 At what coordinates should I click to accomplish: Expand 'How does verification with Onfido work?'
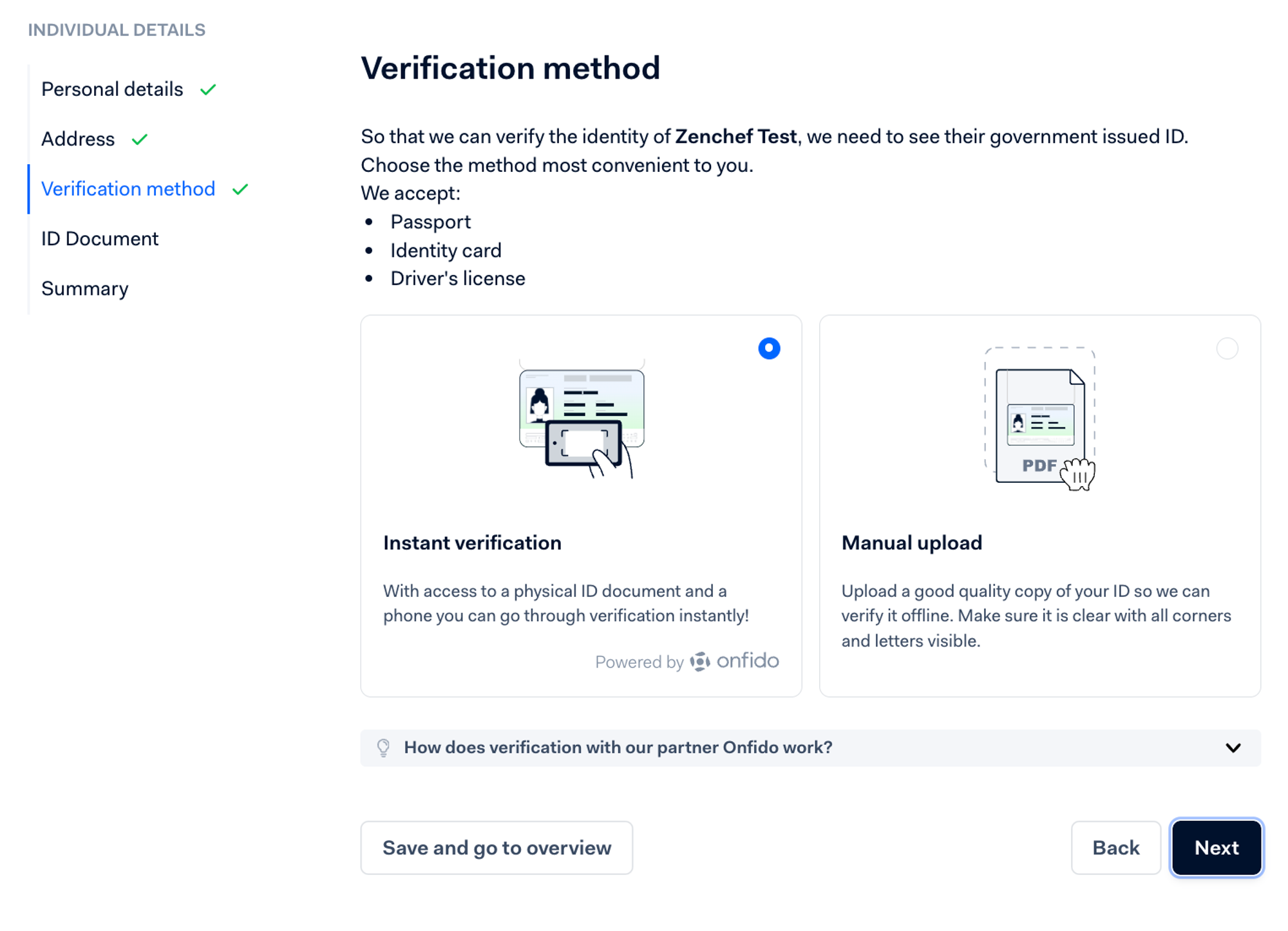click(618, 748)
